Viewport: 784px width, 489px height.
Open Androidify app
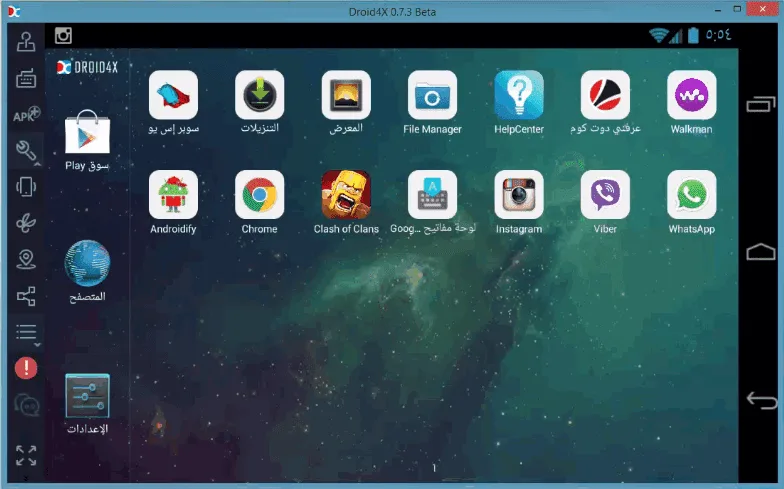tap(173, 194)
